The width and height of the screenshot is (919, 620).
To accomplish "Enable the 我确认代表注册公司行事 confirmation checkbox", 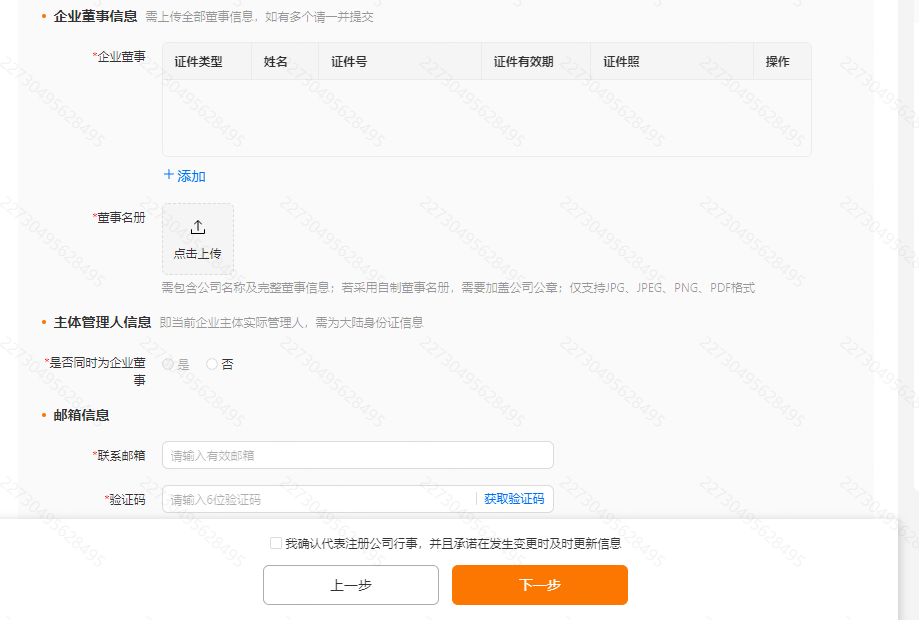I will (x=276, y=543).
